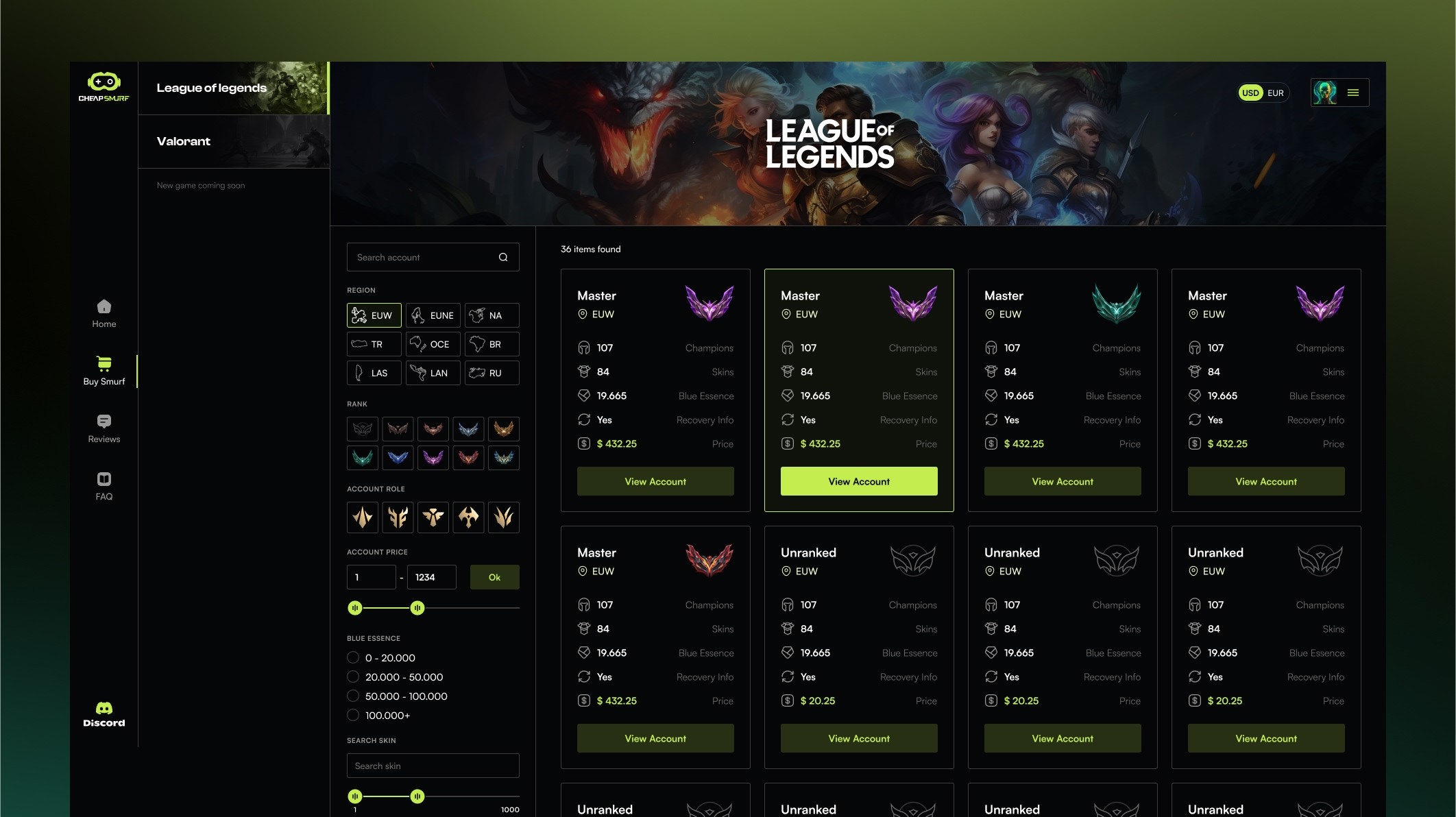The width and height of the screenshot is (1456, 817).
Task: Open the FAQ sidebar icon
Action: point(104,479)
